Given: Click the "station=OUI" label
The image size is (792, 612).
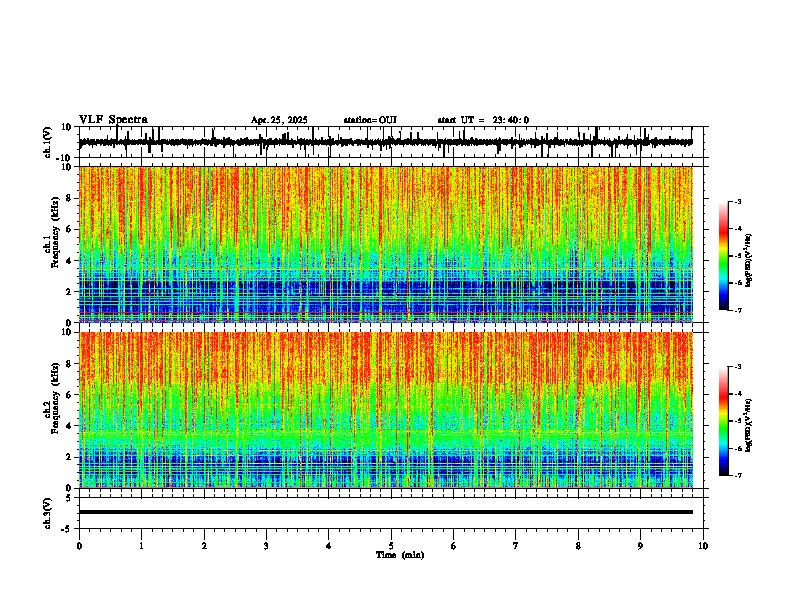Looking at the screenshot, I should (370, 120).
